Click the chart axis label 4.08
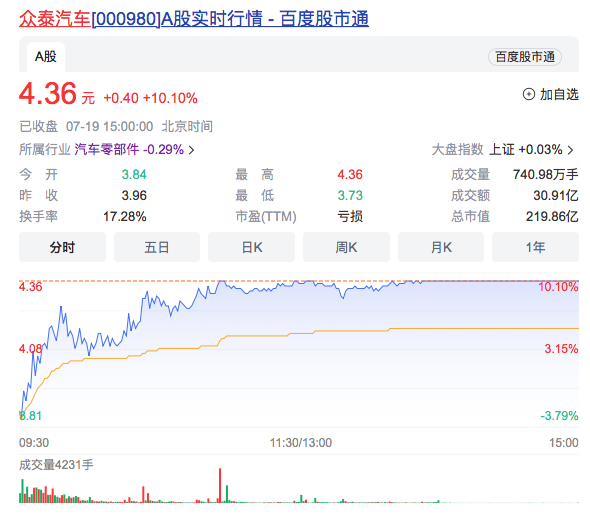The height and width of the screenshot is (515, 590). (30, 349)
